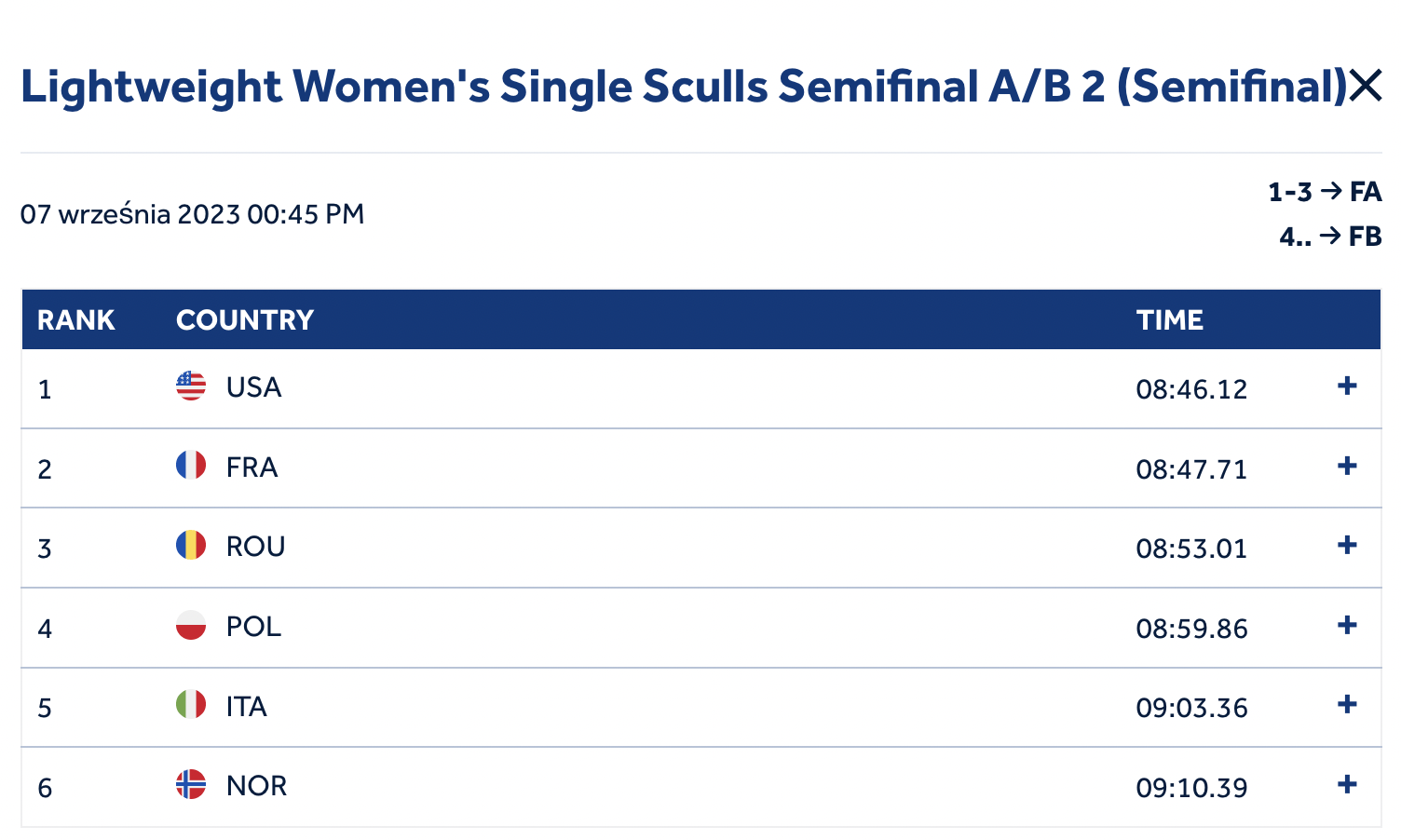The width and height of the screenshot is (1401, 840).
Task: Show more details for NOR row
Action: (1347, 784)
